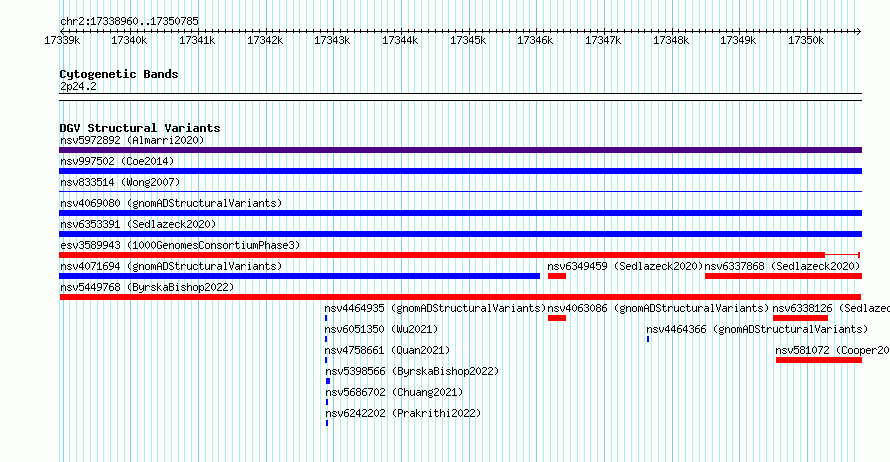
Task: Open nsv6051350 (Wu2021) label
Action: point(381,329)
